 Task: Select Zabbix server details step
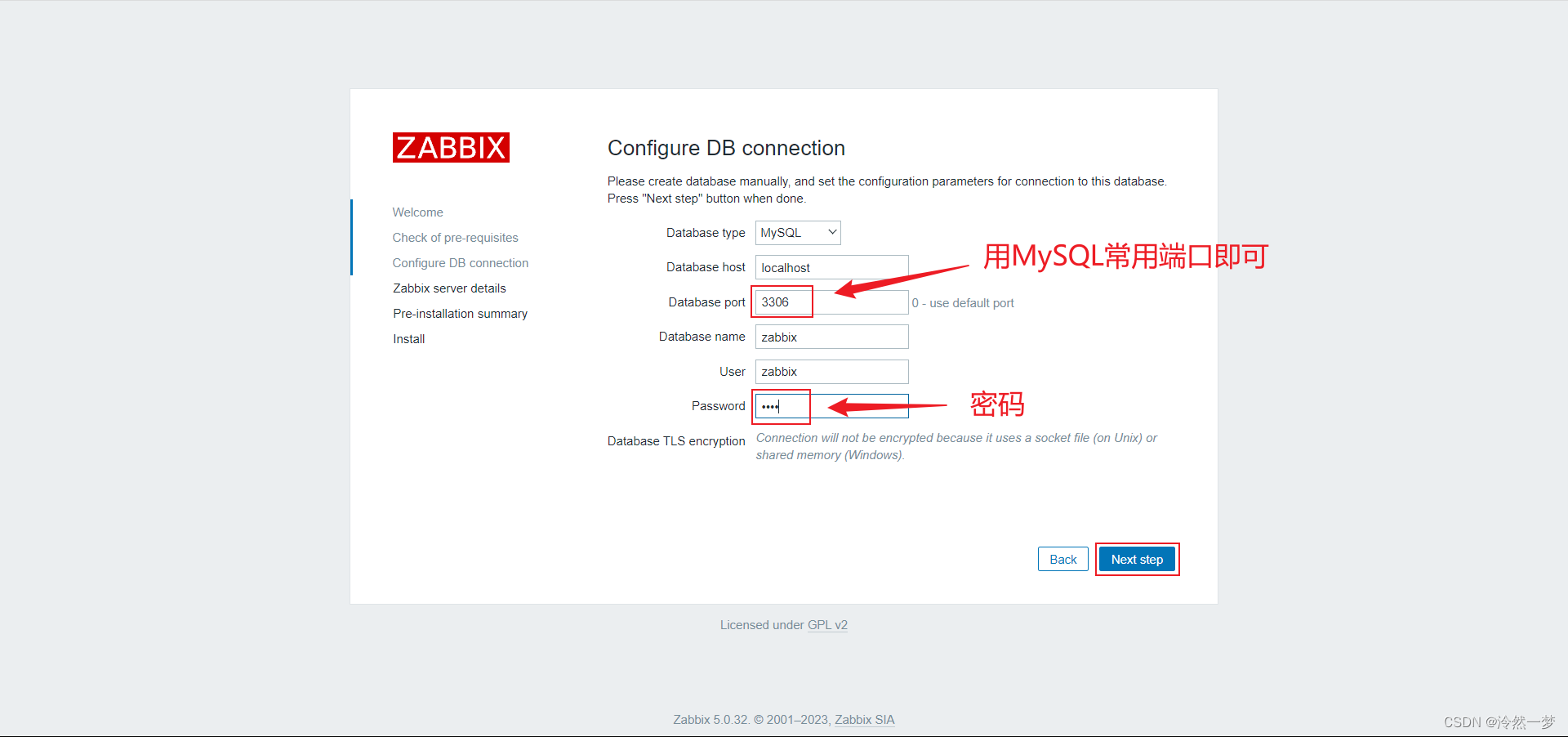[449, 288]
